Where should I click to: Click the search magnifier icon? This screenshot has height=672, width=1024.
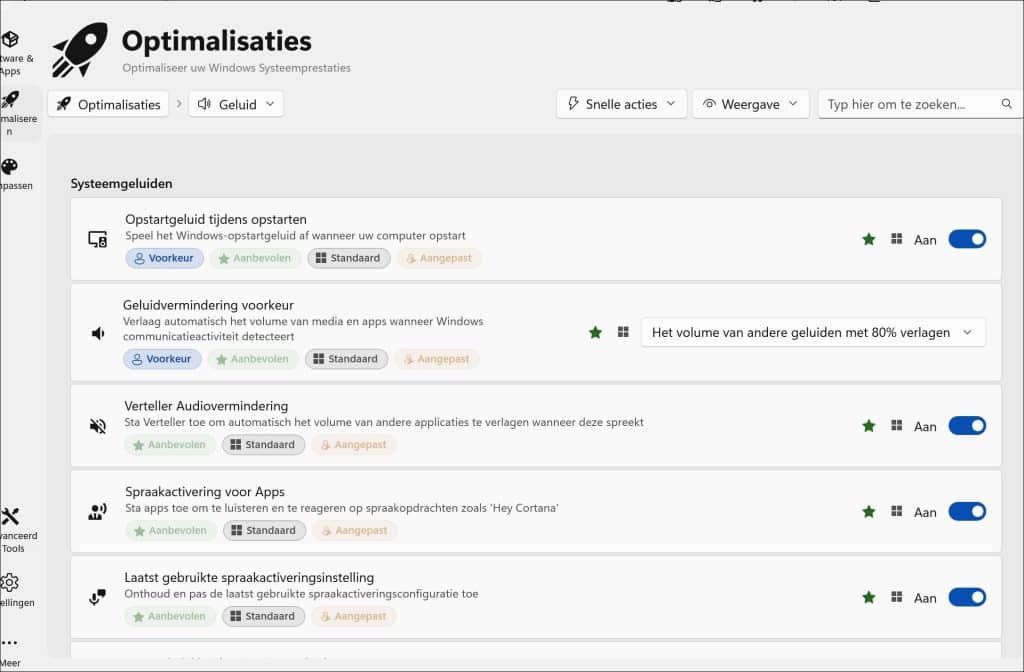tap(1006, 104)
